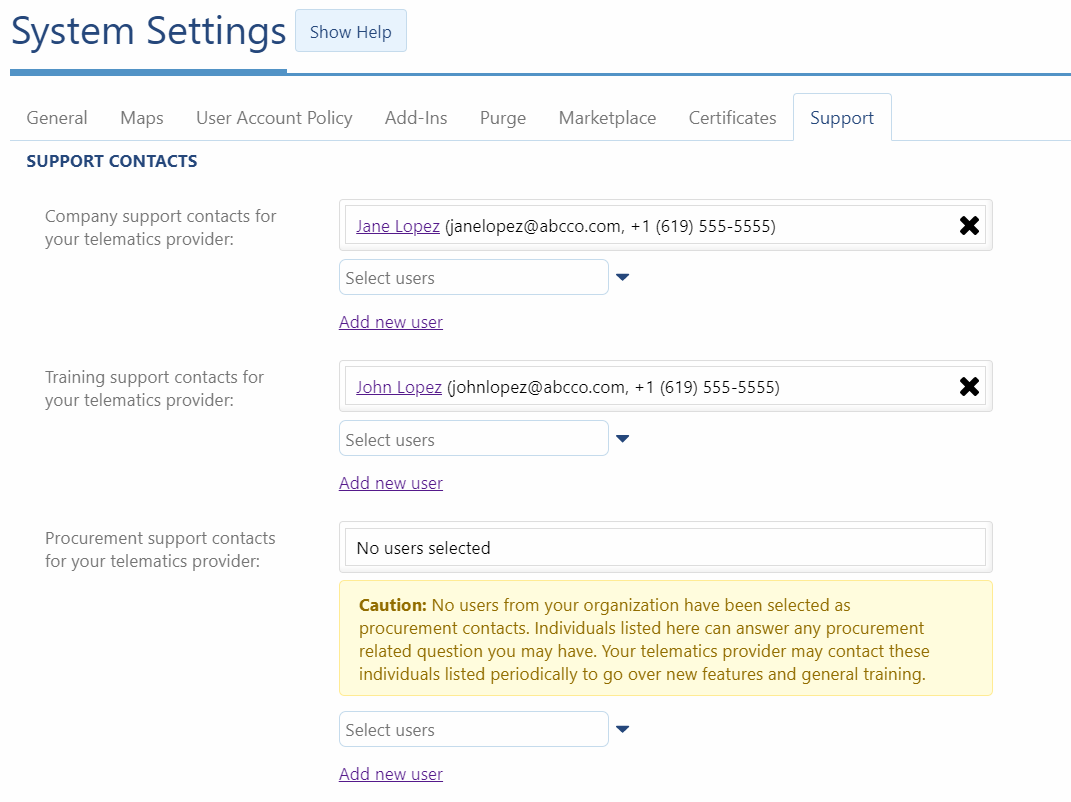Click Add new user under procurement contacts

pyautogui.click(x=391, y=774)
